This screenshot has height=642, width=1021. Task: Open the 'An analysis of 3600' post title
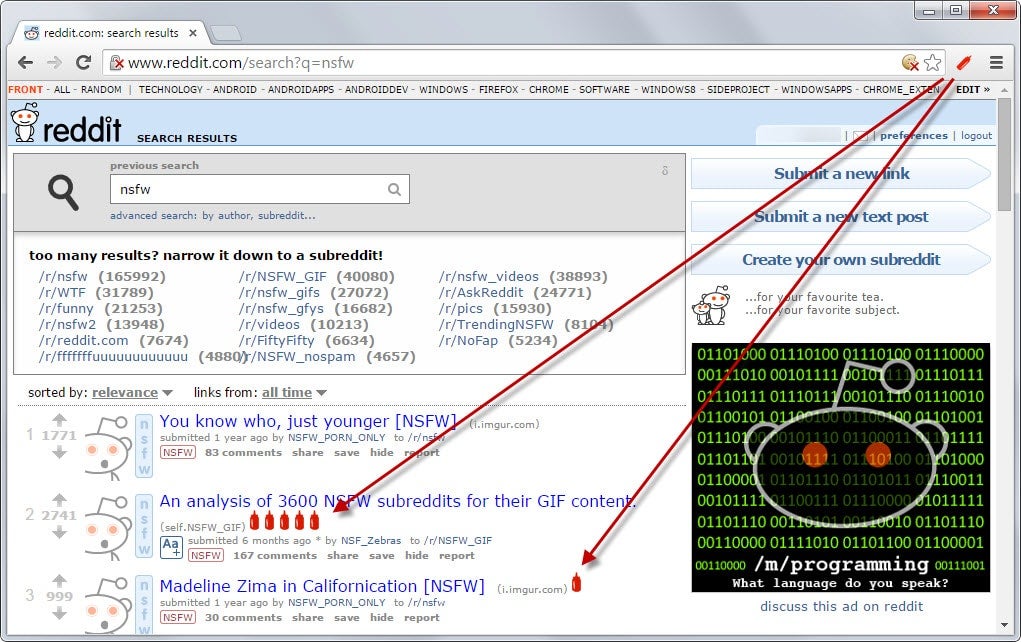pos(397,501)
